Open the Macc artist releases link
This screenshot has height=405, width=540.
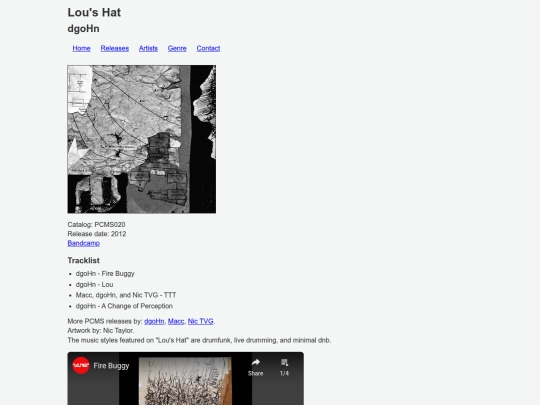click(x=176, y=321)
